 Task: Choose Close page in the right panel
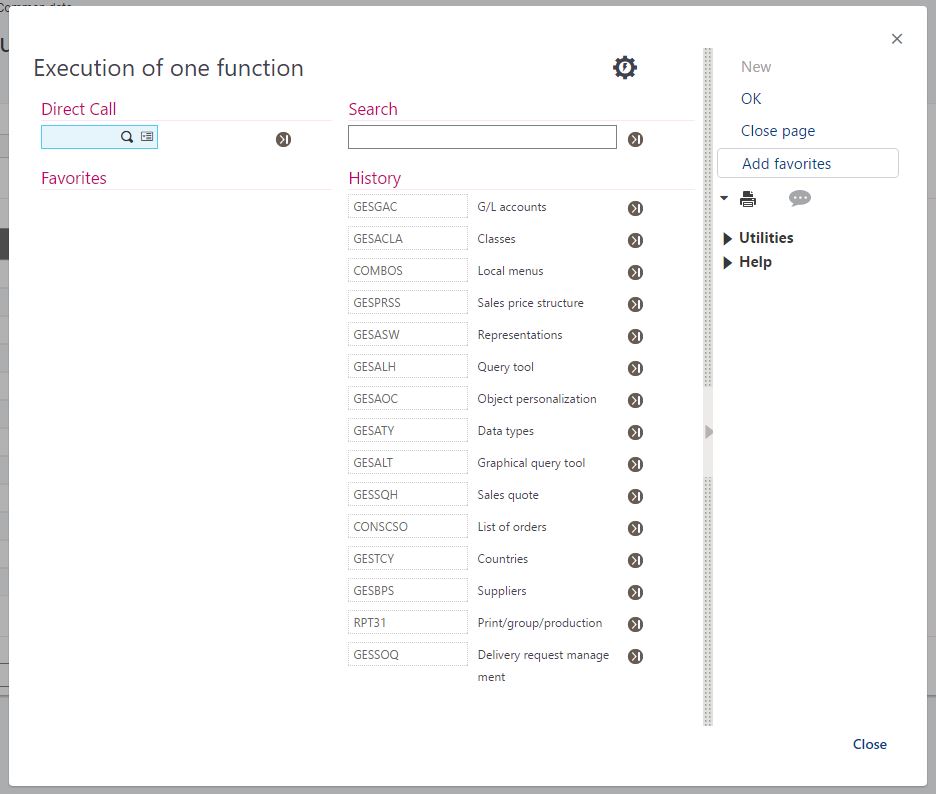(x=777, y=131)
